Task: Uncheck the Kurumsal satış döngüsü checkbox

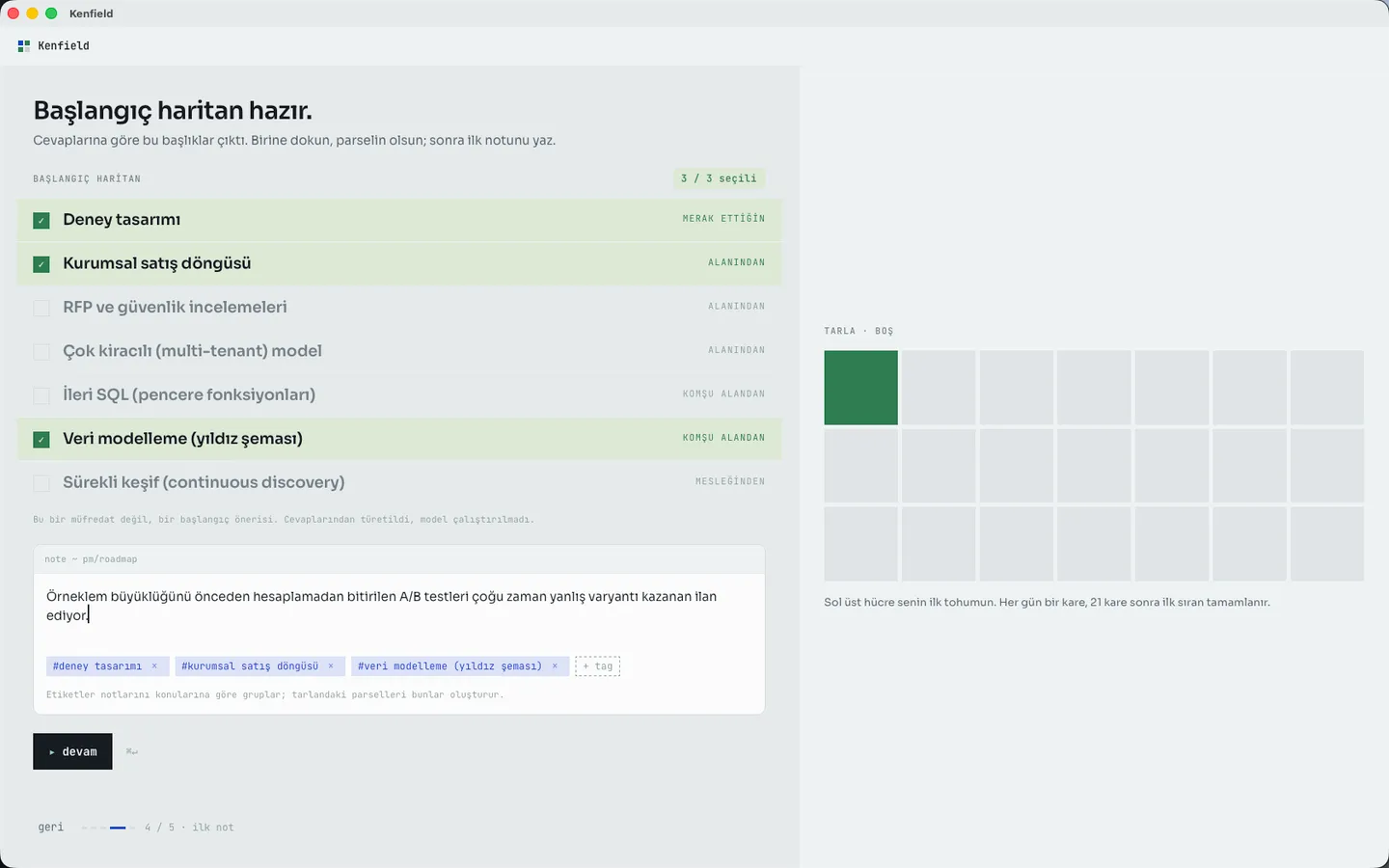Action: click(41, 264)
